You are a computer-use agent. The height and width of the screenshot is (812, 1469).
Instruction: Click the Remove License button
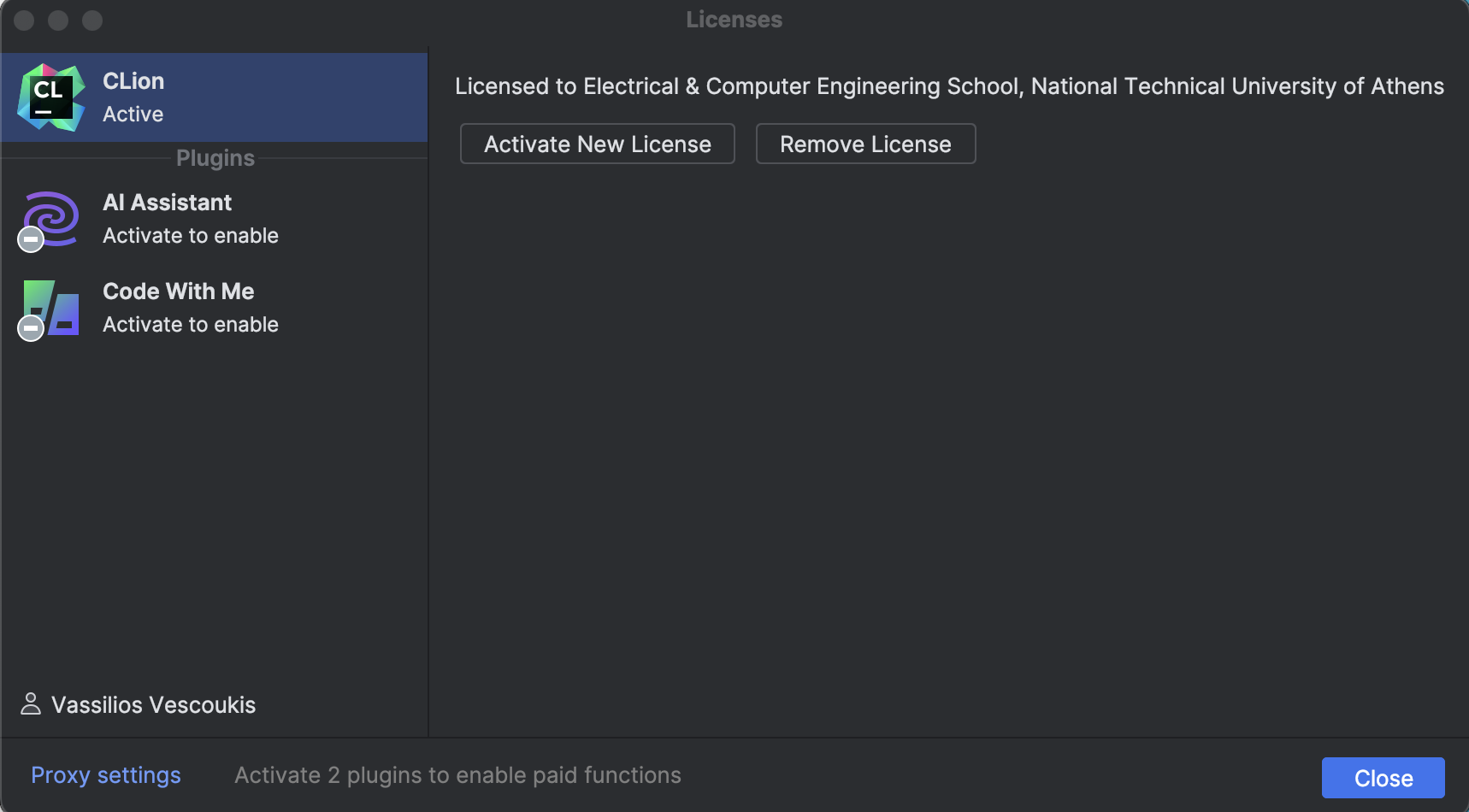pos(866,144)
